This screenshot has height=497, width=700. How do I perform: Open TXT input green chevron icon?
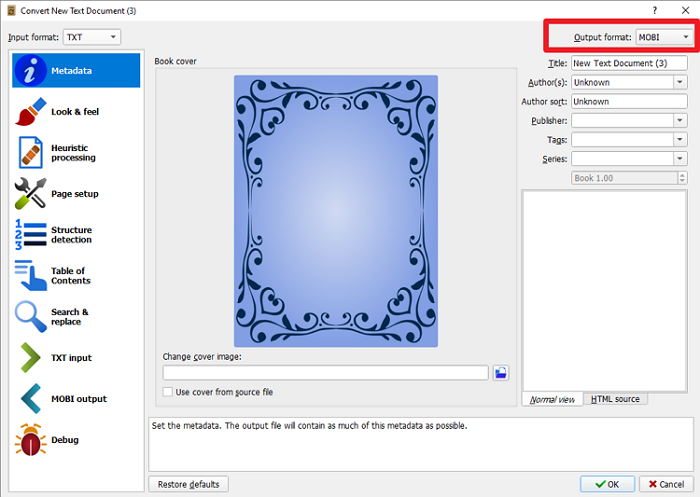30,358
